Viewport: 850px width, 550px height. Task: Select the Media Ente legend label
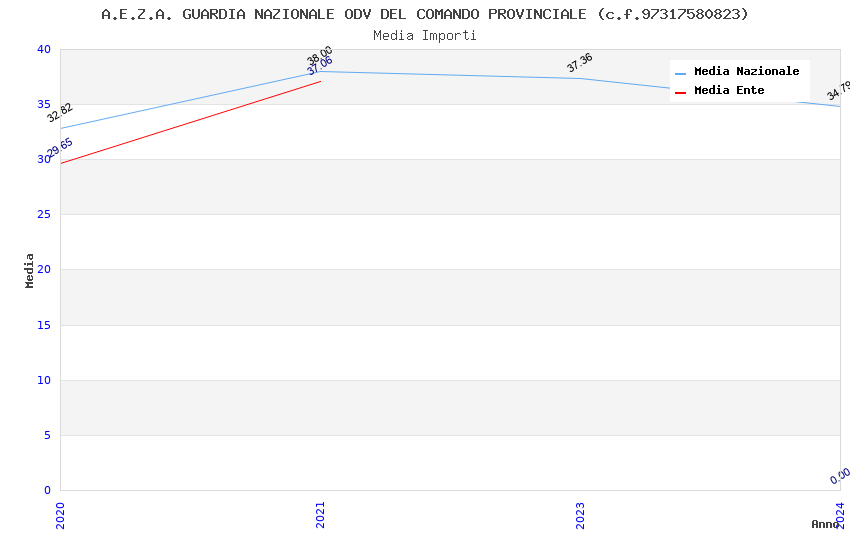[729, 90]
